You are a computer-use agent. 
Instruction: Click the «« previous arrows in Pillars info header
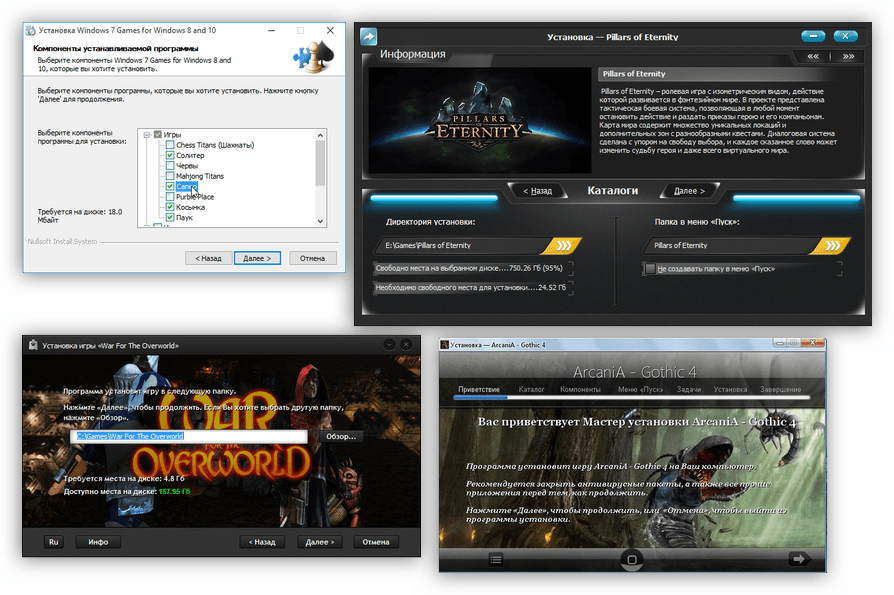pyautogui.click(x=813, y=56)
